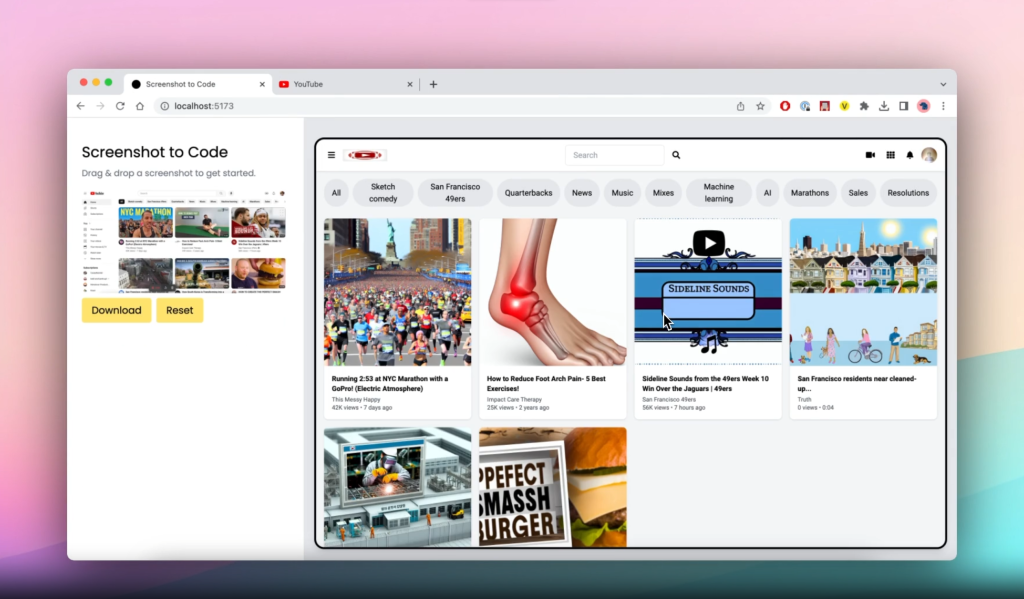Focus the Search input field
This screenshot has width=1024, height=599.
point(615,155)
